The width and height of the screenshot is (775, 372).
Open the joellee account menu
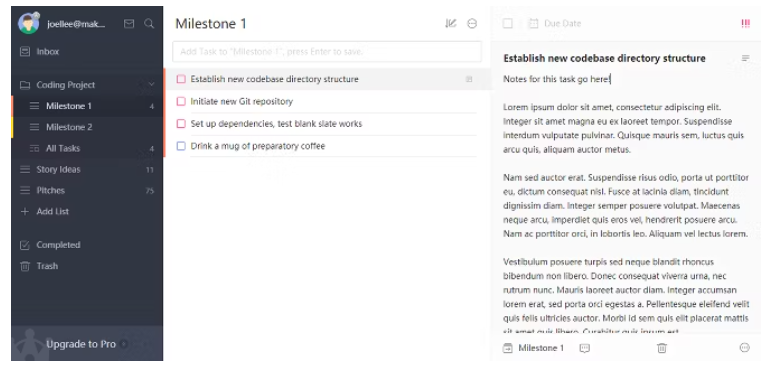point(76,24)
